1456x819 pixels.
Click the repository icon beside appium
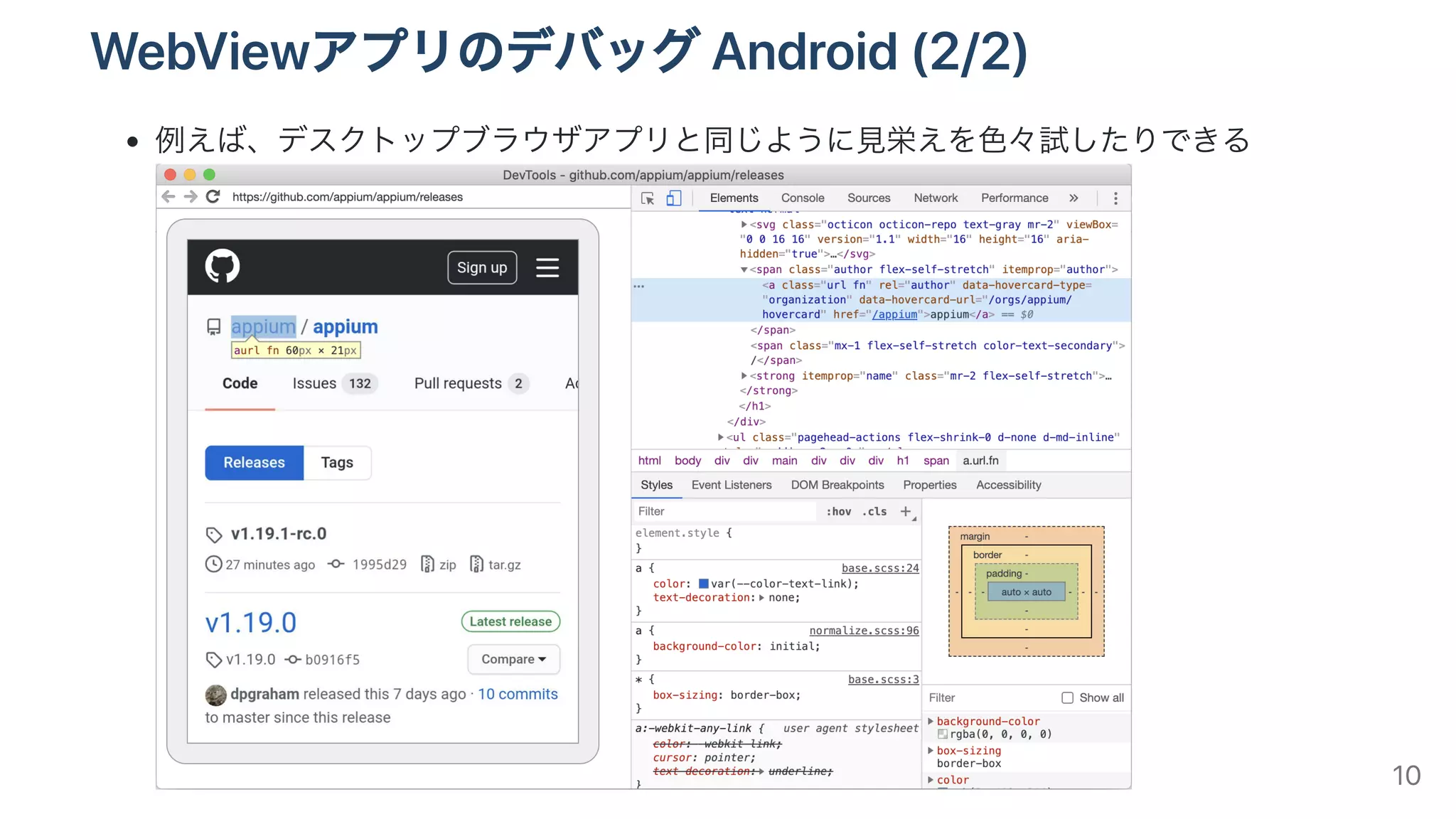click(x=213, y=327)
